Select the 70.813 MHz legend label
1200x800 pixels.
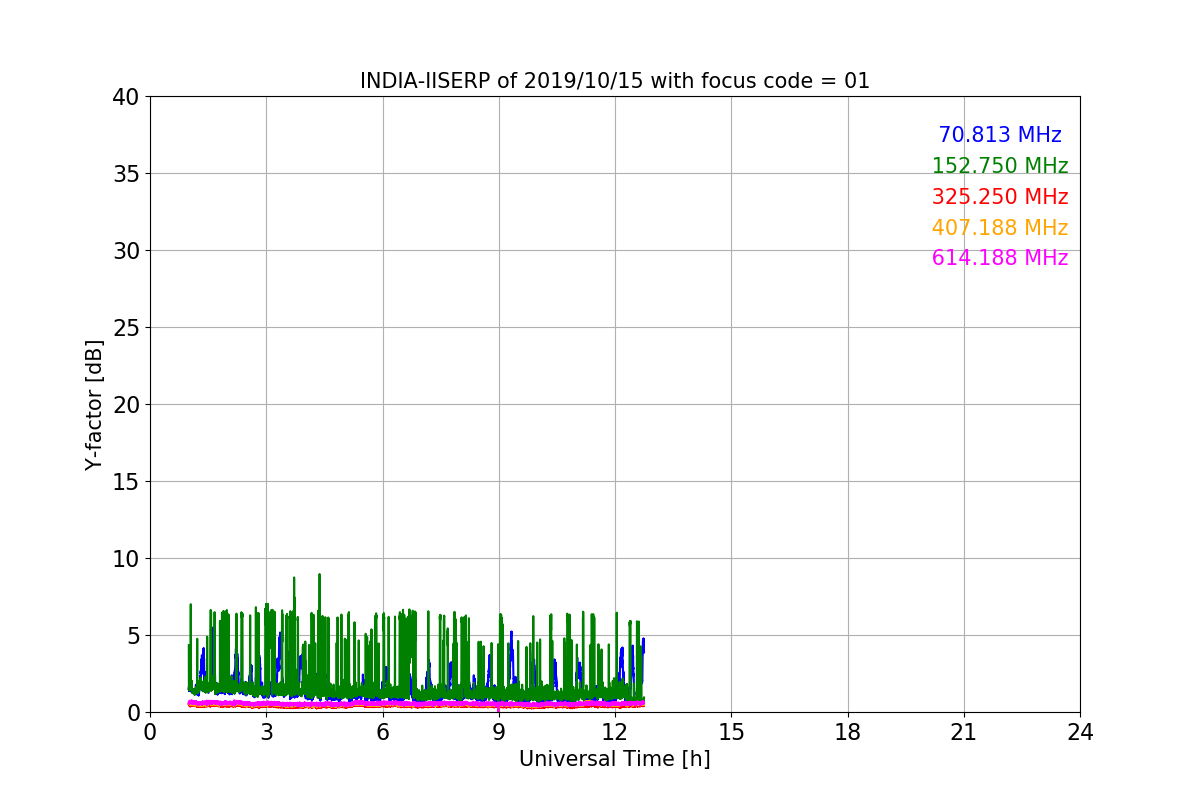coord(1000,135)
